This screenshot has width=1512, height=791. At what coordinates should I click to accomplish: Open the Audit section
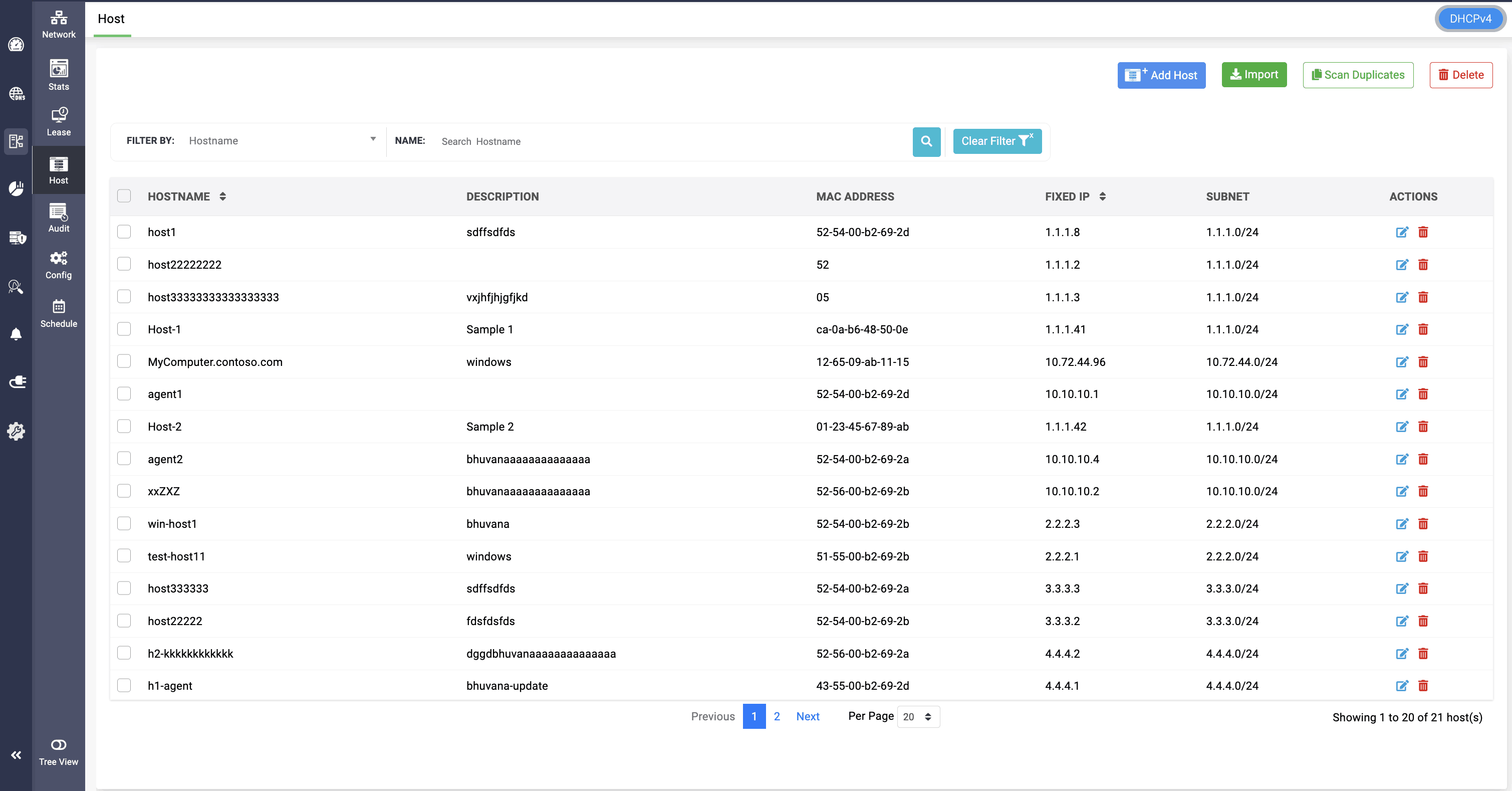point(59,218)
